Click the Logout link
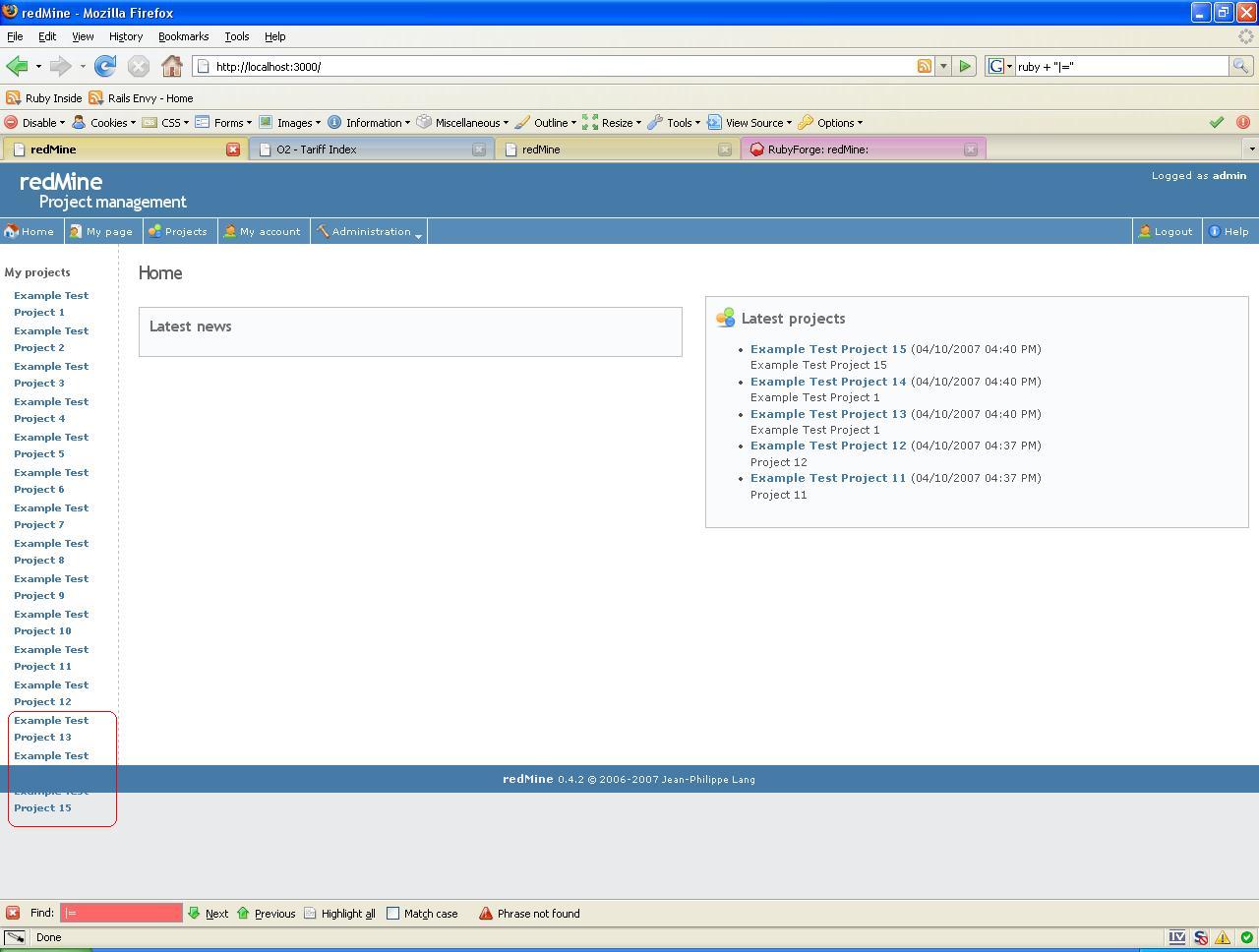 pos(1166,232)
